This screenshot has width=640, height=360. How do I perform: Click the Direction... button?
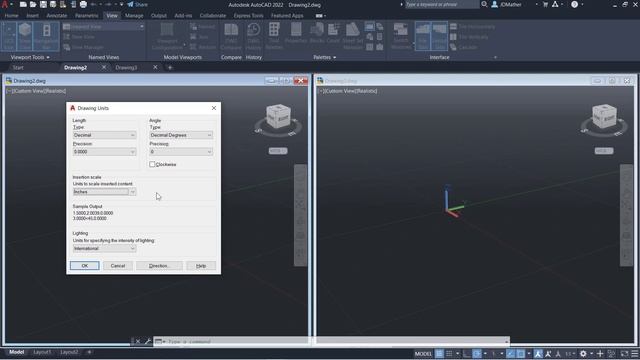point(159,266)
